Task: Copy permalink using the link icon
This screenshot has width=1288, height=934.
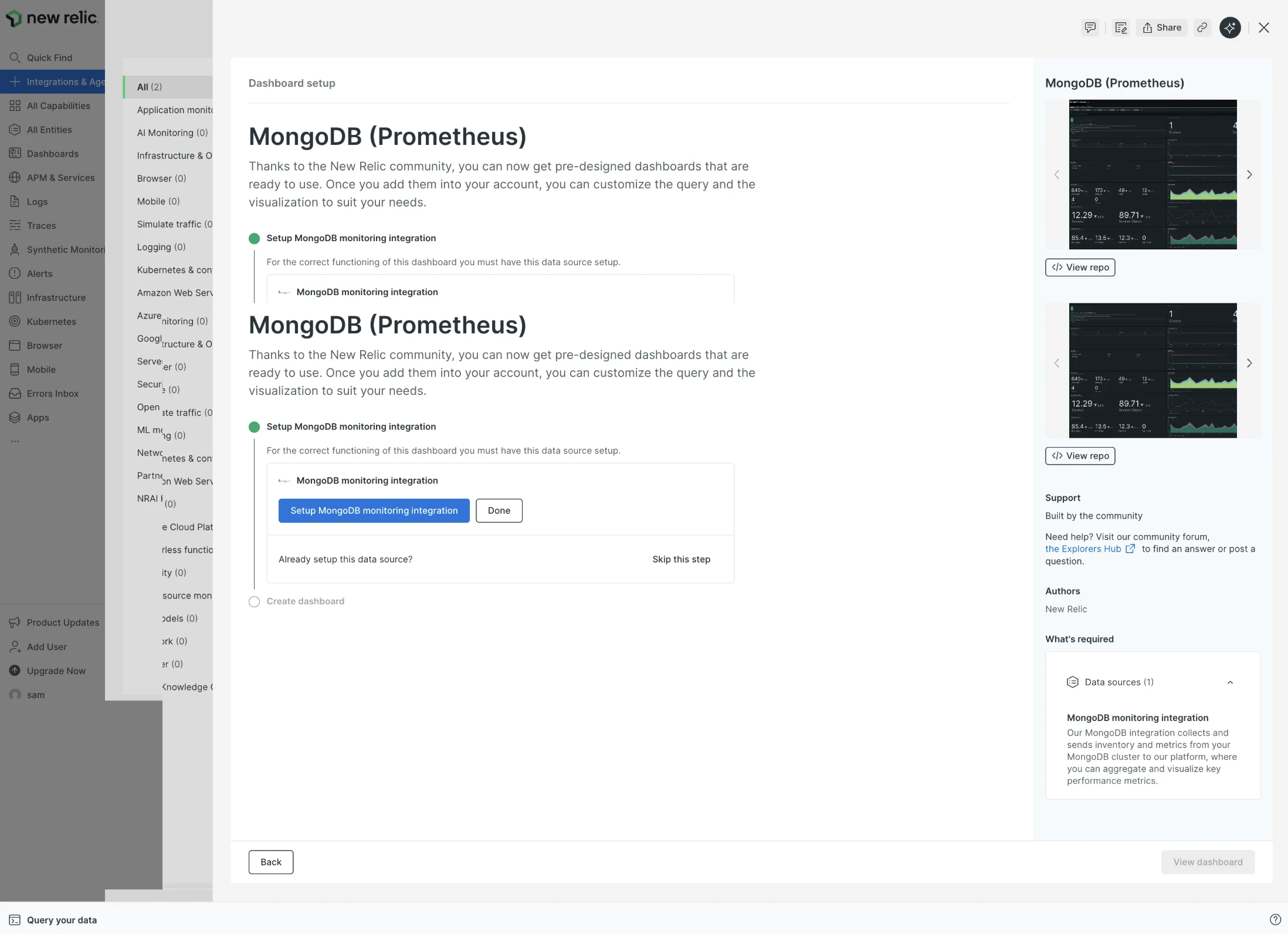Action: (x=1202, y=28)
